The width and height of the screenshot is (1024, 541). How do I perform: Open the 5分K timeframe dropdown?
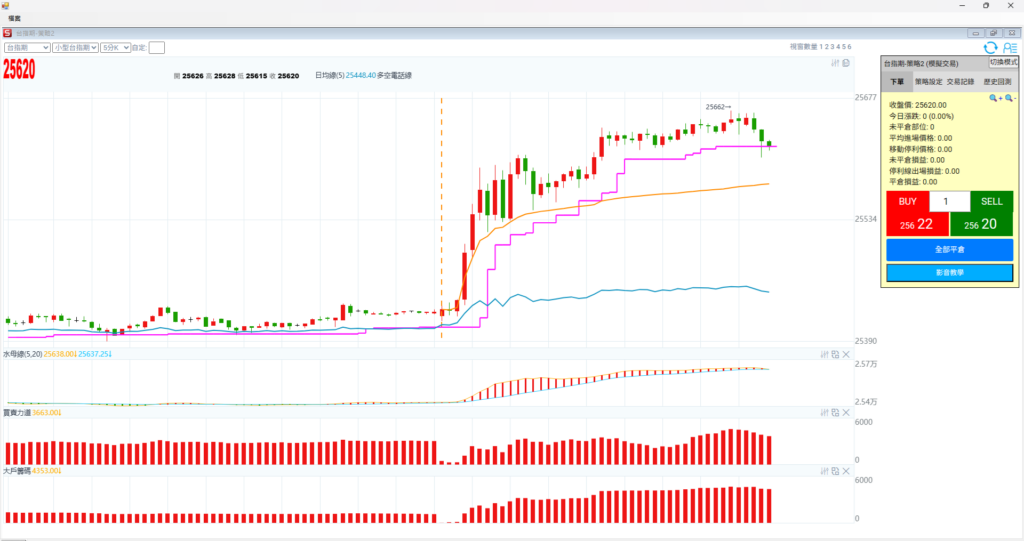coord(115,47)
